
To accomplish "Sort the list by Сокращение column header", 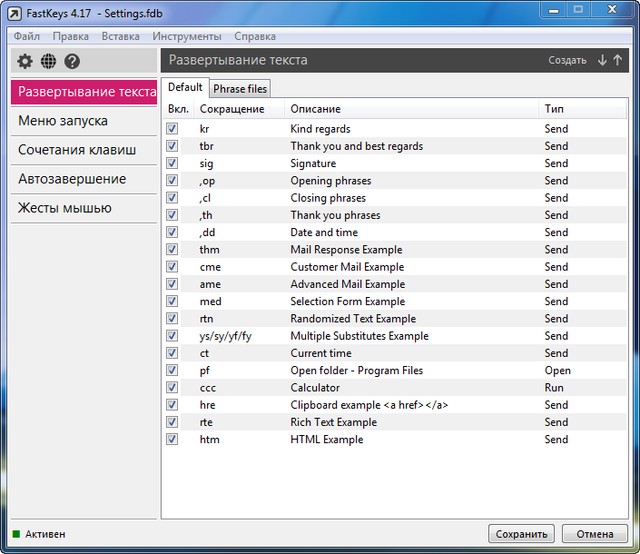I will [232, 108].
